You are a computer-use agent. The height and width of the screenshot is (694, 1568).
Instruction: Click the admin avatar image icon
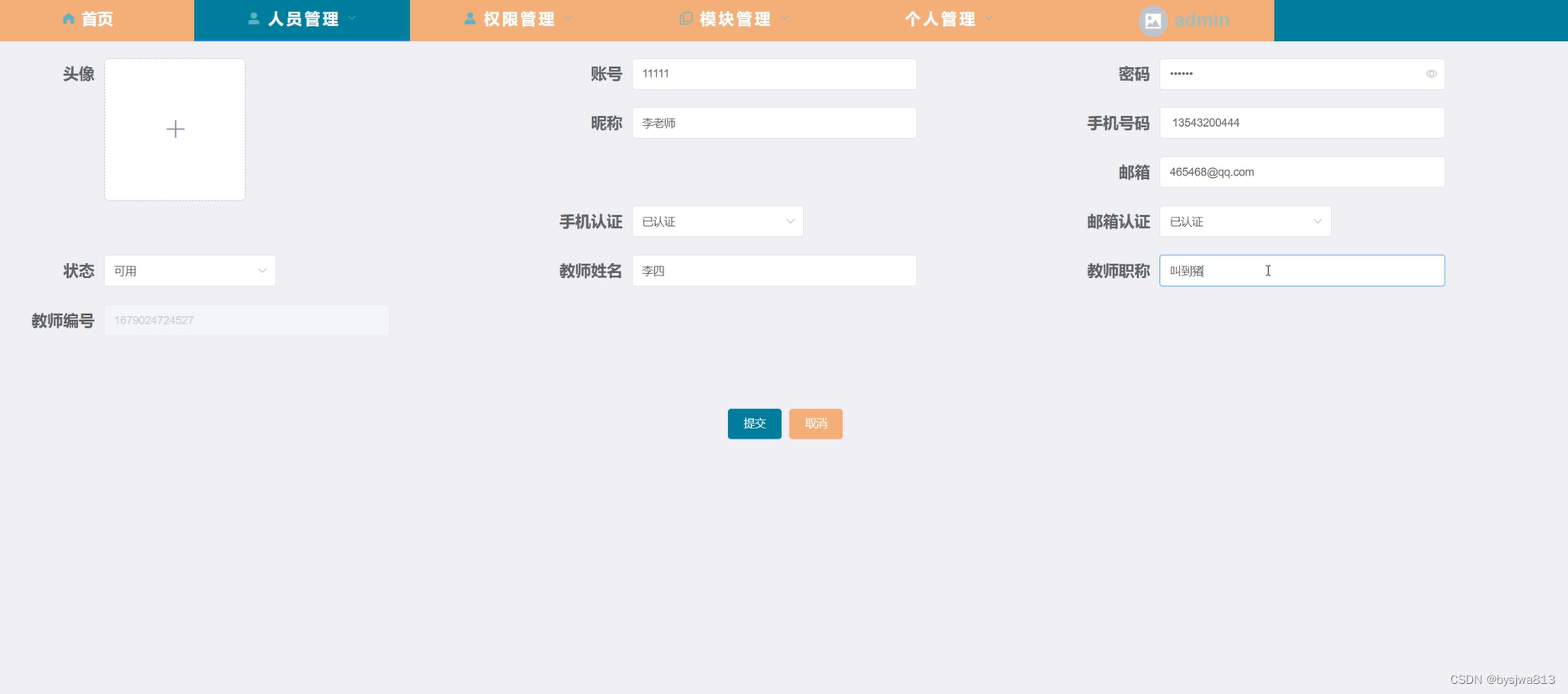tap(1152, 20)
